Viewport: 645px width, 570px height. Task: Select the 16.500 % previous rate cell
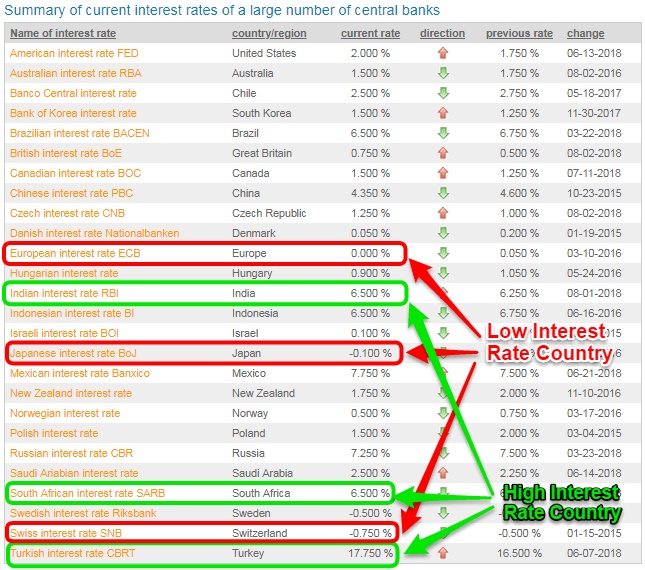pos(519,554)
